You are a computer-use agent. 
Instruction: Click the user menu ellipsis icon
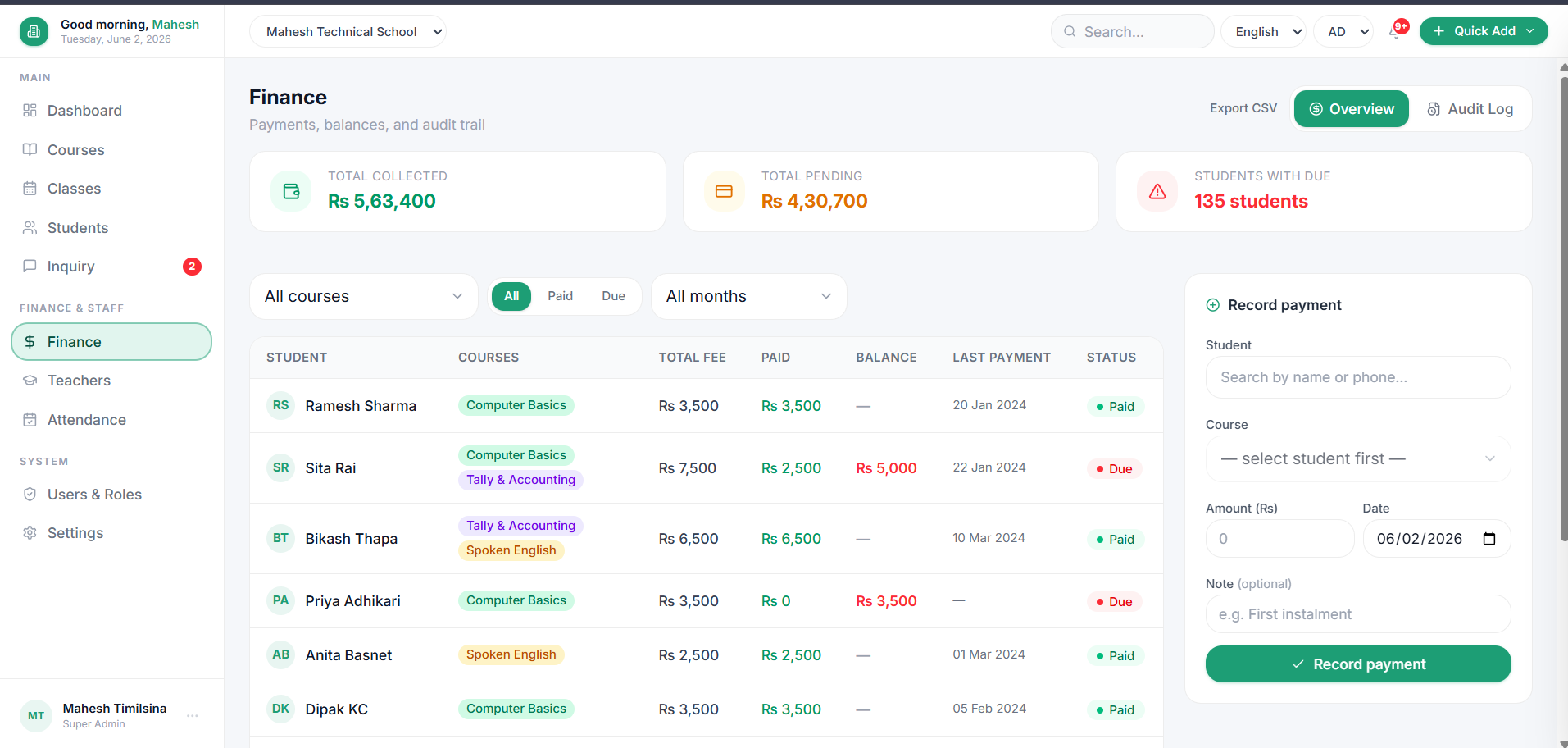tap(193, 716)
